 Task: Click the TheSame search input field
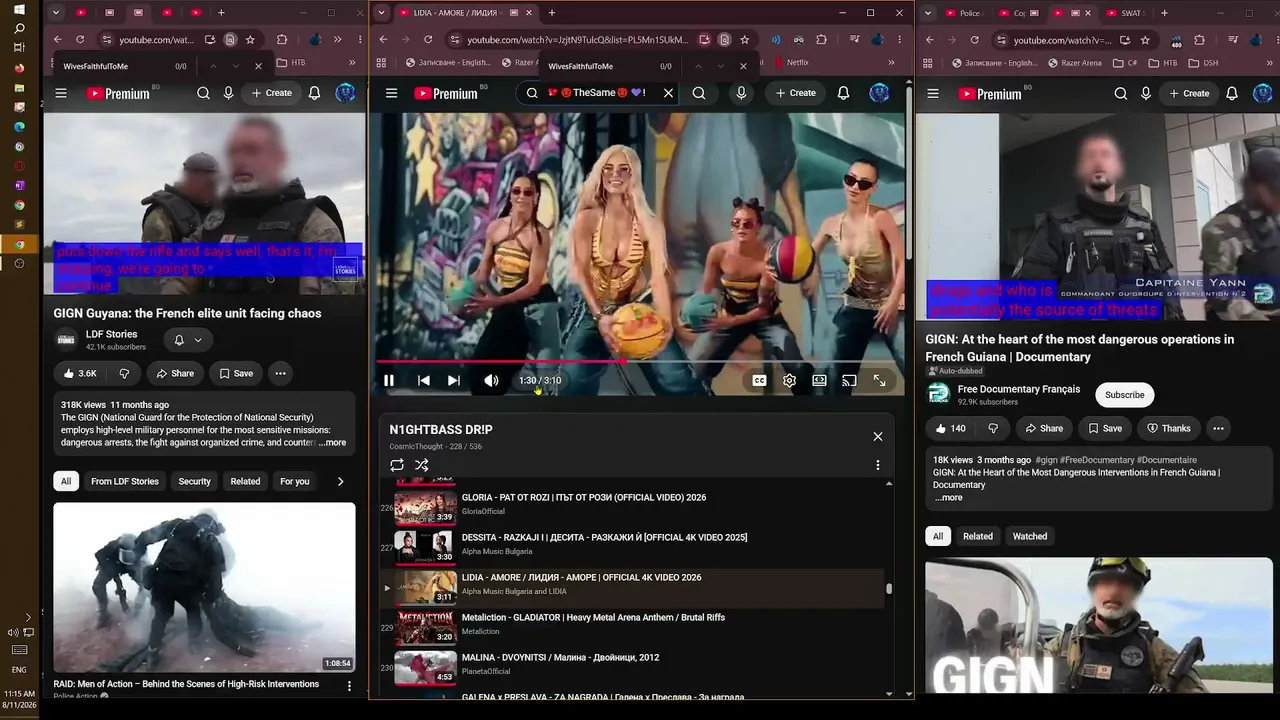point(598,93)
